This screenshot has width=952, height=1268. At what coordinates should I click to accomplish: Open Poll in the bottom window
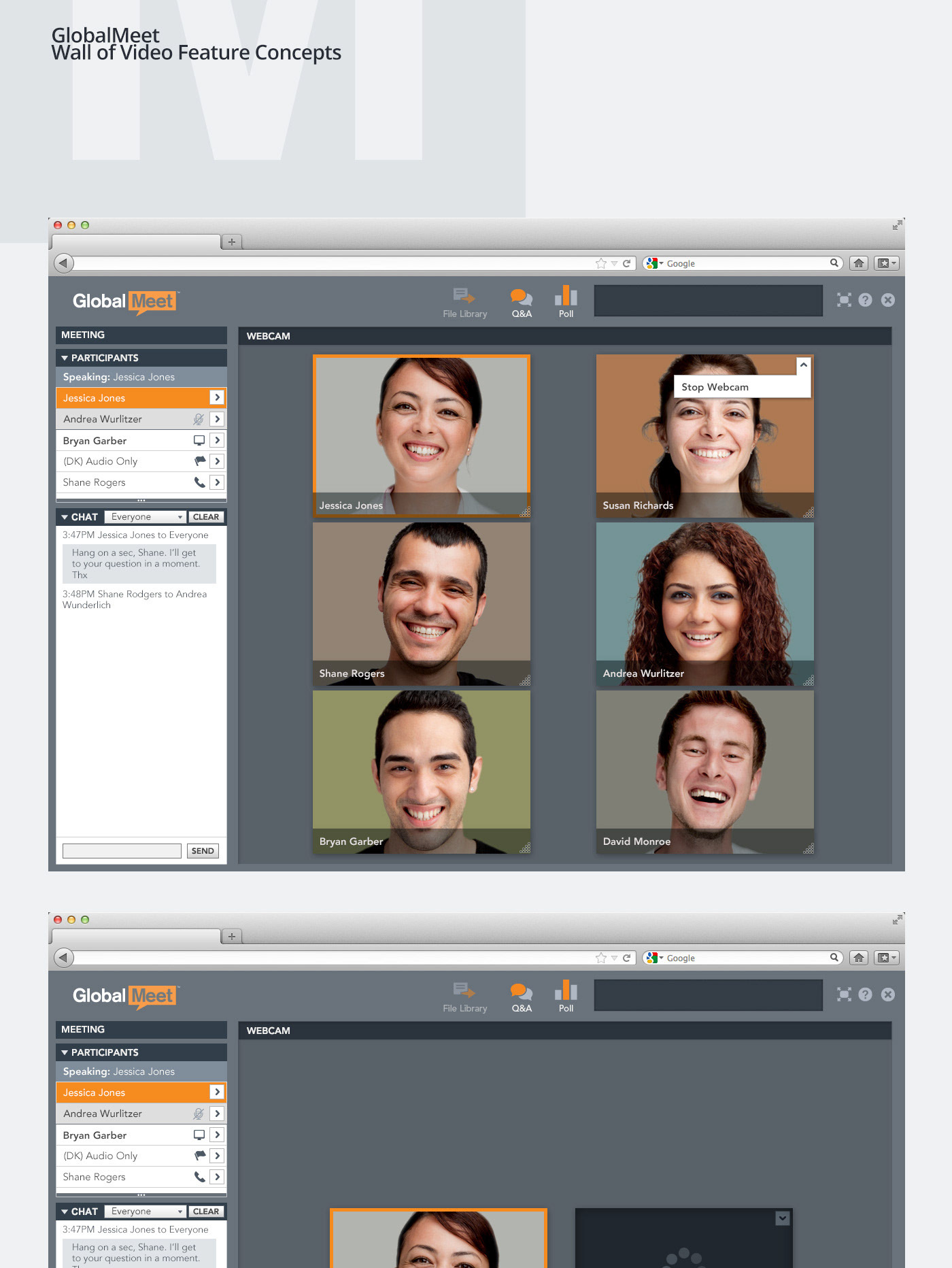click(x=566, y=997)
